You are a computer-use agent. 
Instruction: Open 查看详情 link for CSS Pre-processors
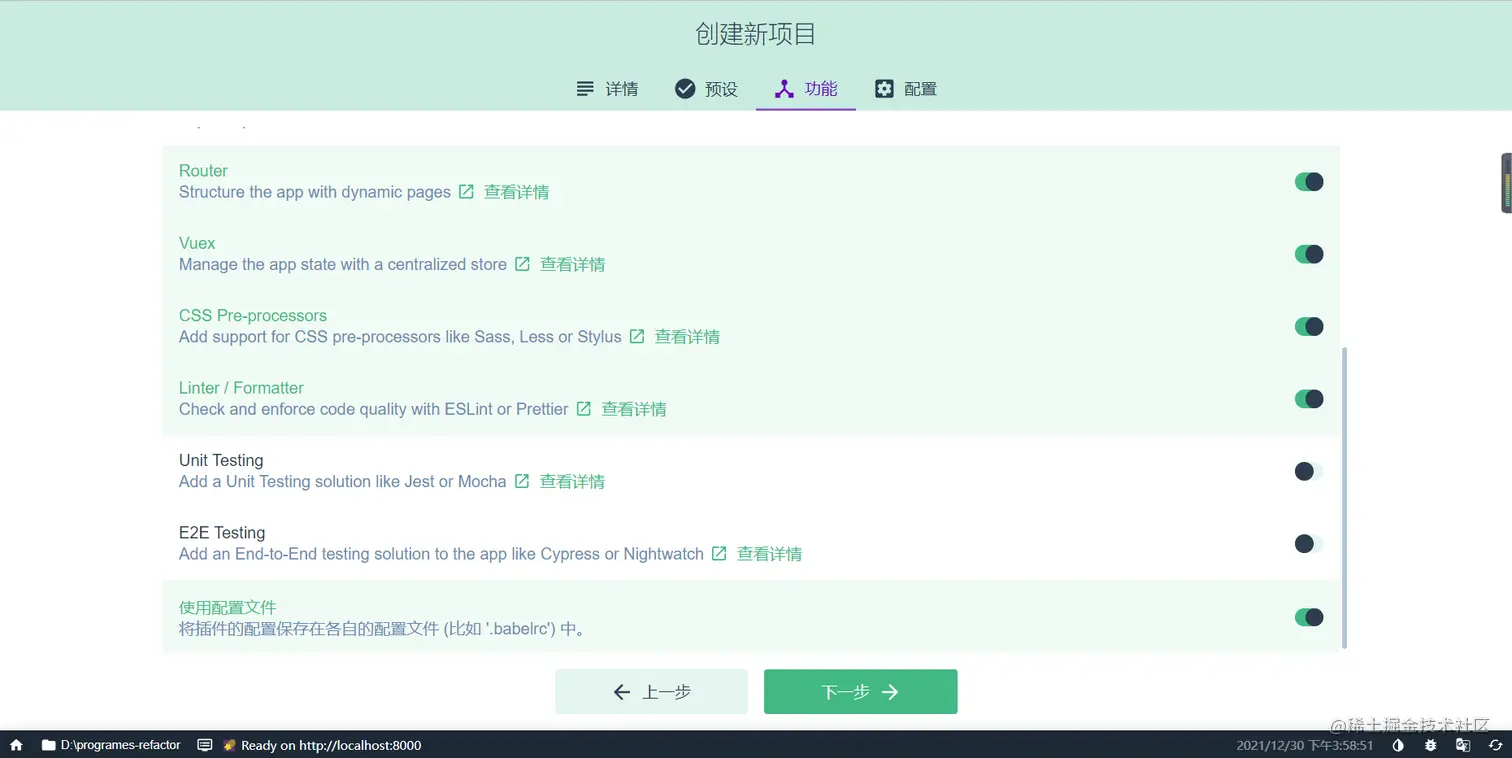[687, 337]
